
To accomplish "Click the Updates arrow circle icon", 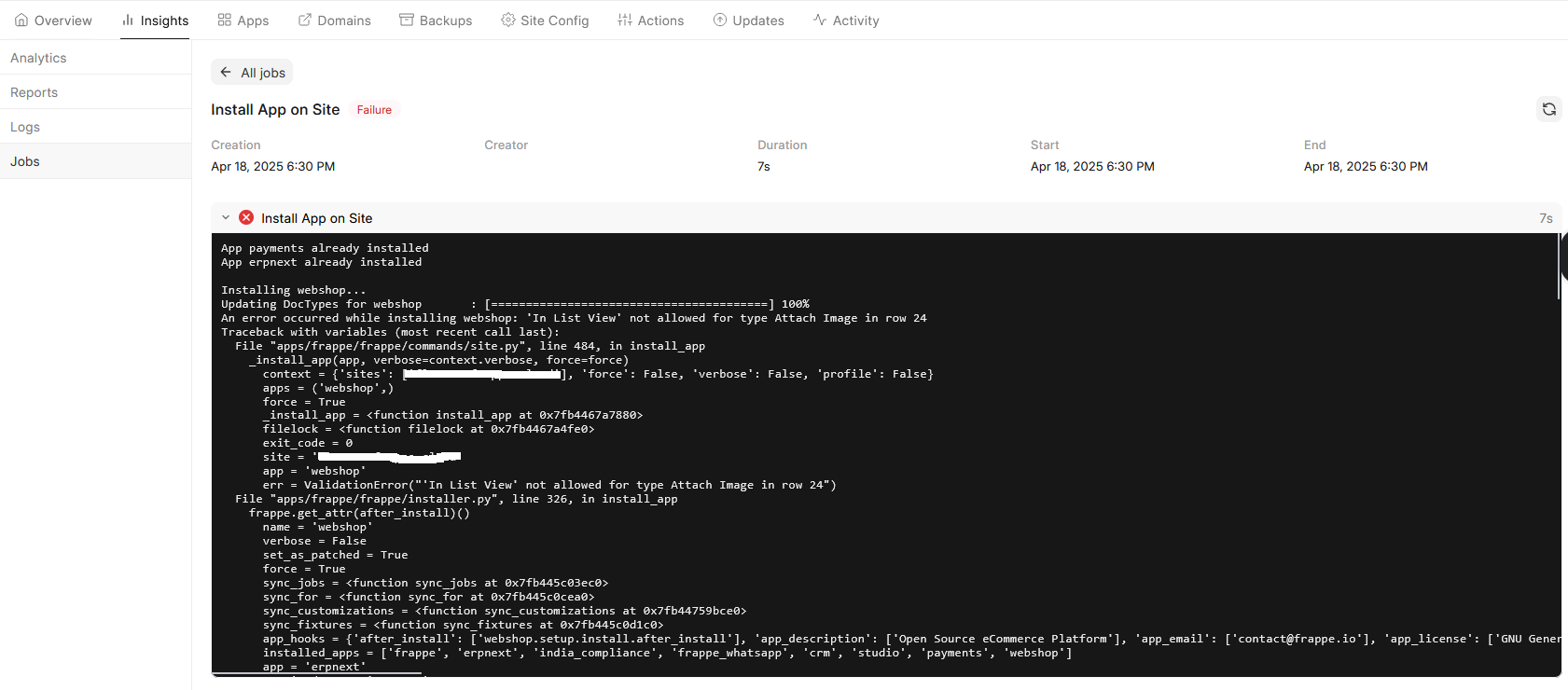I will pyautogui.click(x=720, y=20).
